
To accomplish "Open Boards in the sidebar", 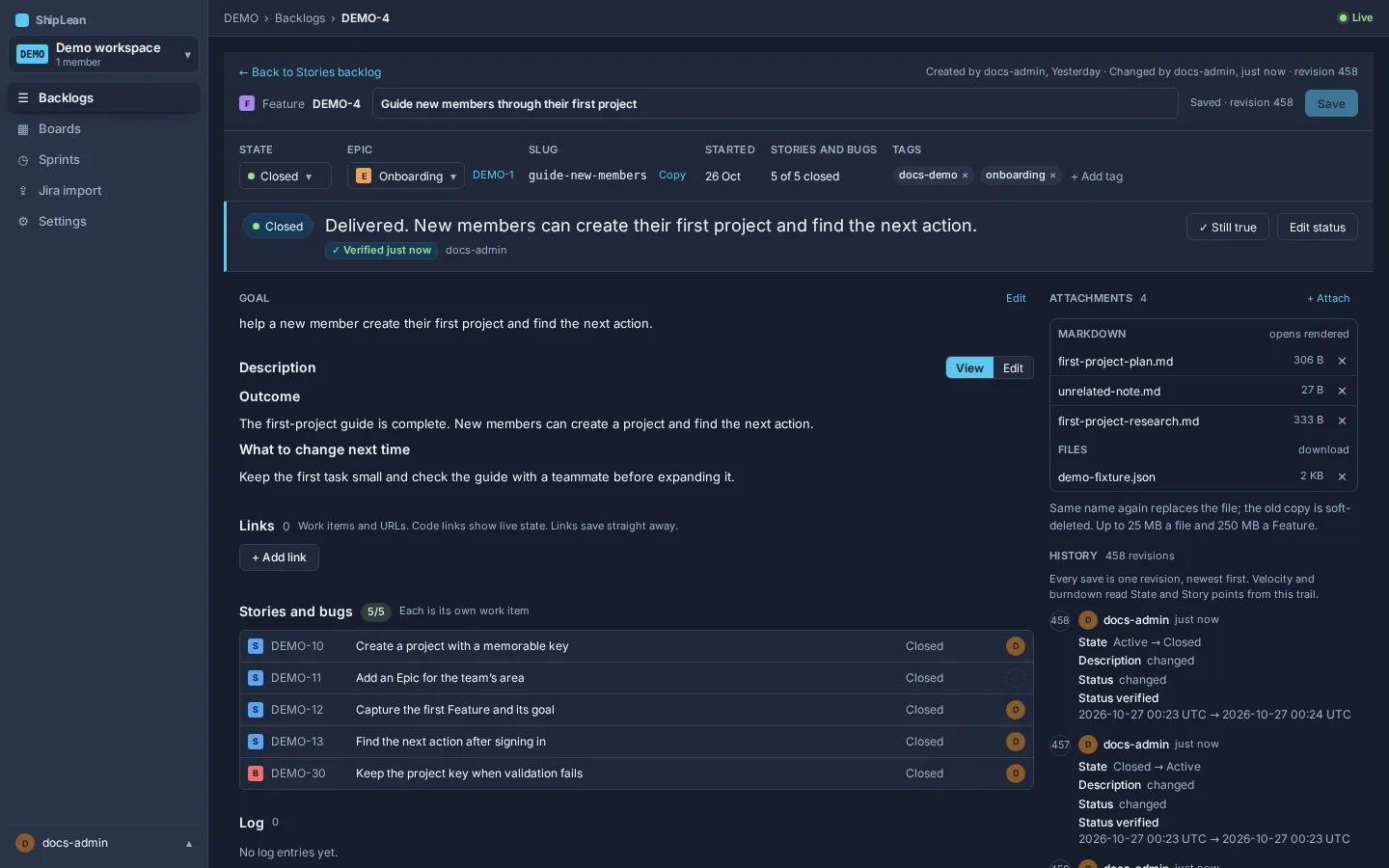I will (104, 129).
